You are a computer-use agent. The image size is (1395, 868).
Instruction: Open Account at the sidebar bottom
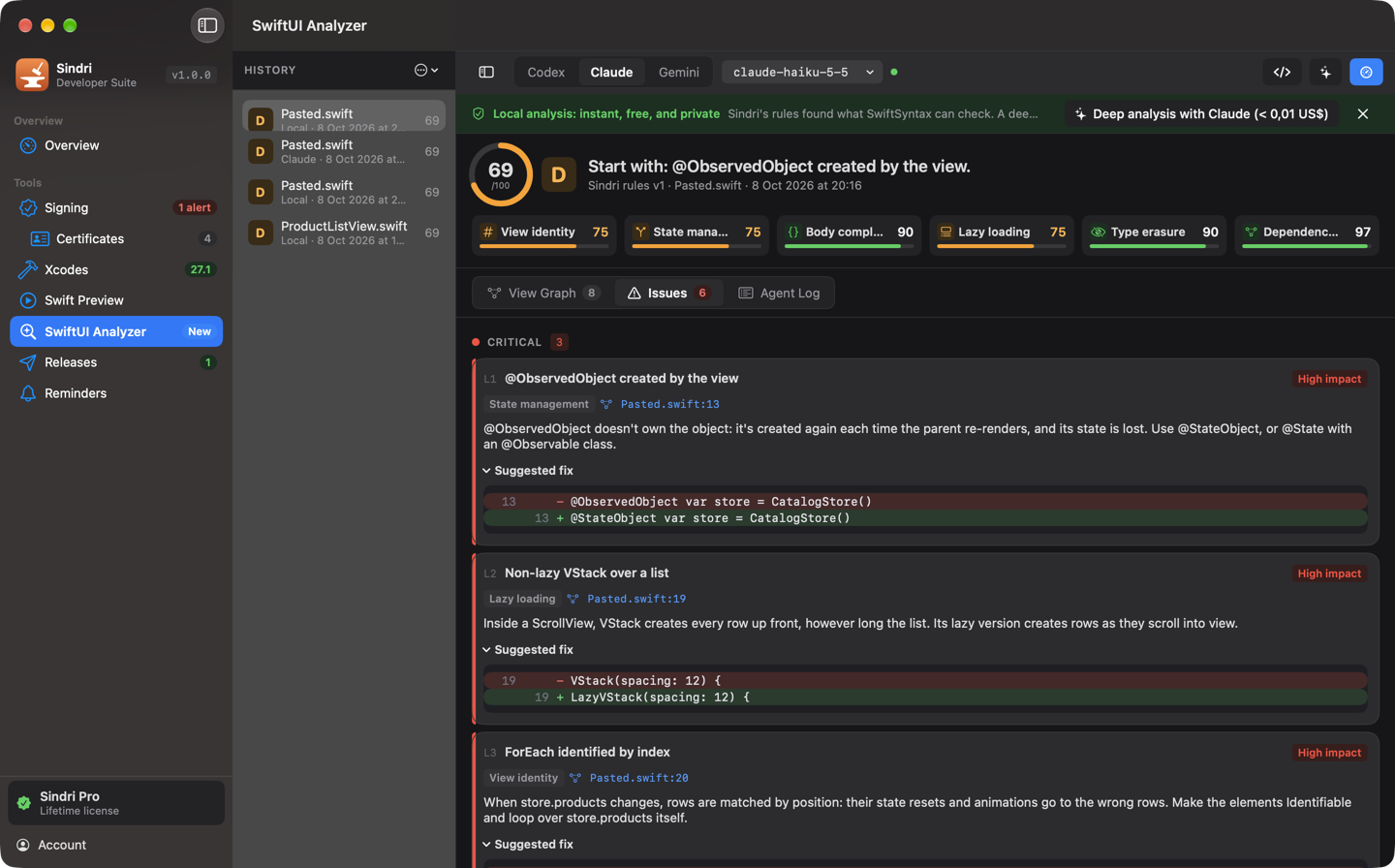pyautogui.click(x=116, y=845)
